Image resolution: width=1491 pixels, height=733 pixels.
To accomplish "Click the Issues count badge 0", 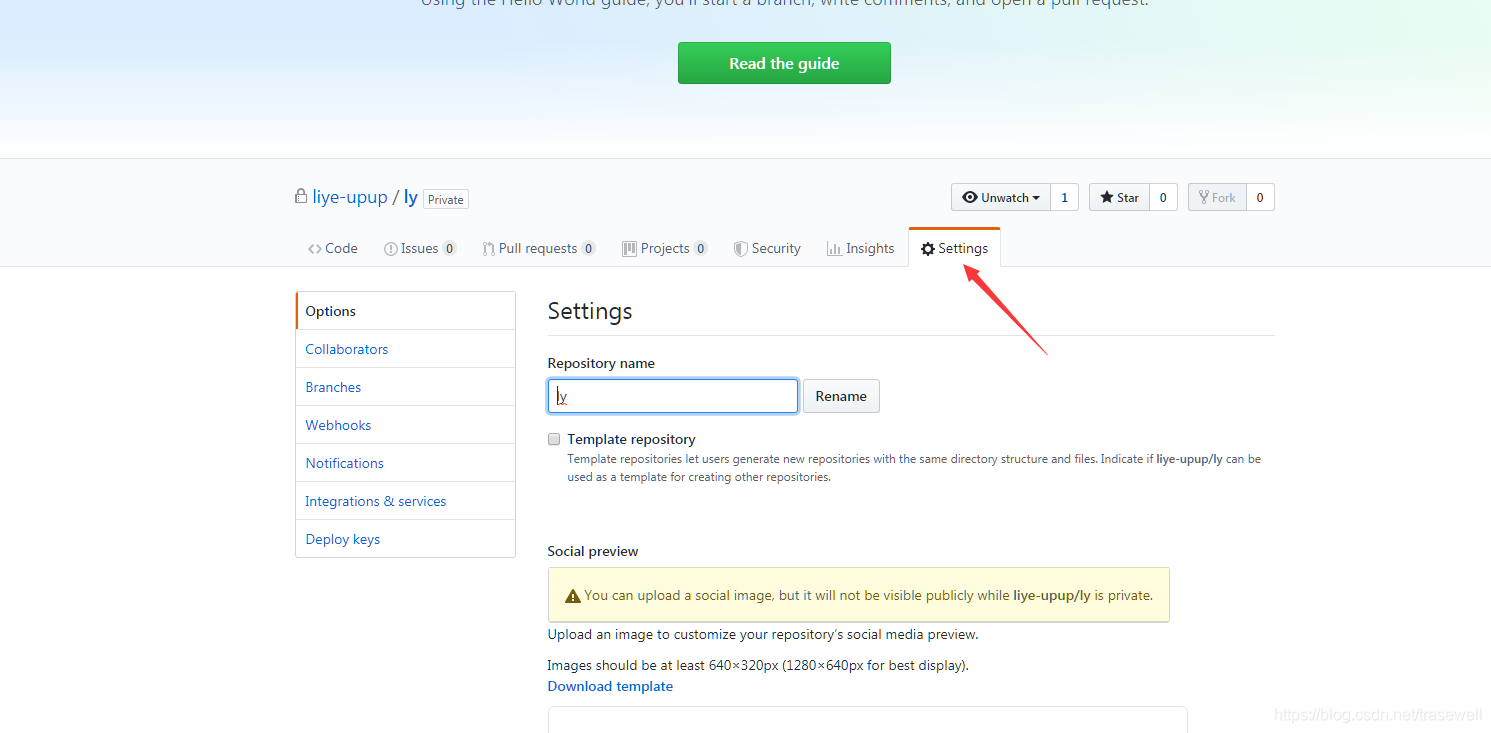I will click(450, 249).
